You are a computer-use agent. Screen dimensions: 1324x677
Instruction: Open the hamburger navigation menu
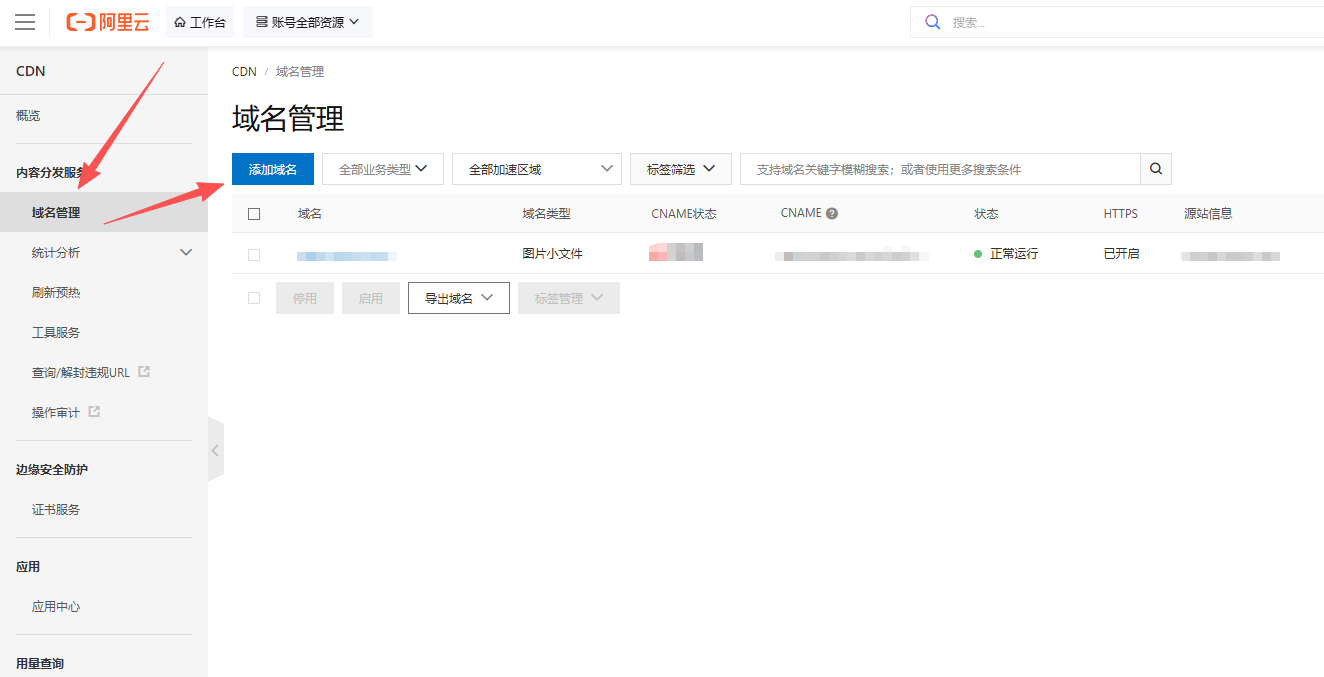pos(25,22)
